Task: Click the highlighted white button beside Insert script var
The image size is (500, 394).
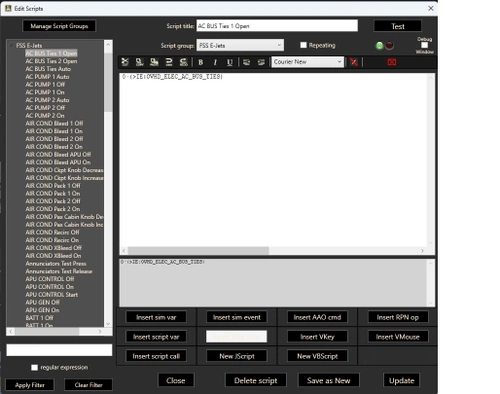Action: [237, 337]
